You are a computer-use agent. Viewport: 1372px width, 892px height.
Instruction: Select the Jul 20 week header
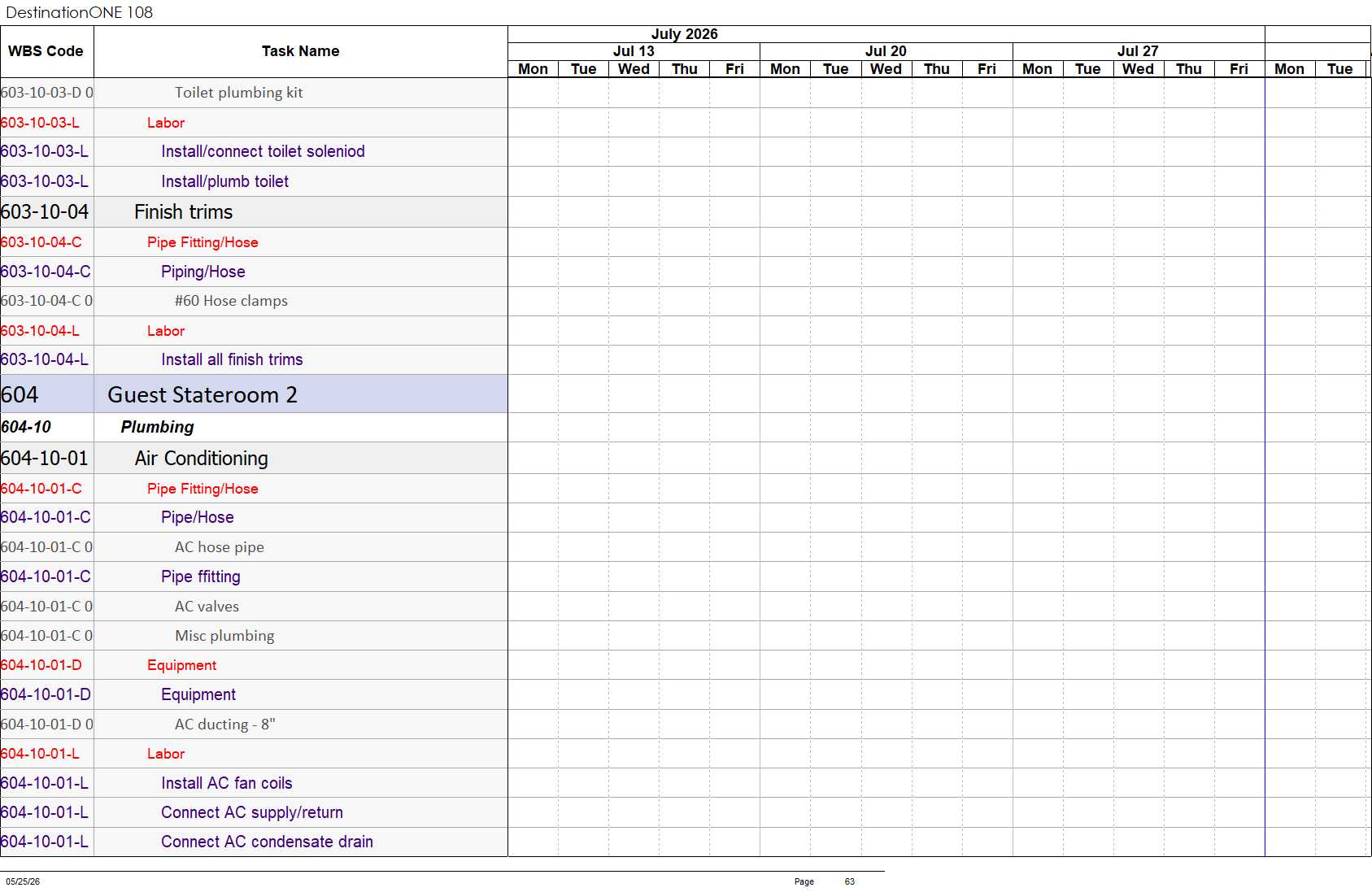[886, 51]
